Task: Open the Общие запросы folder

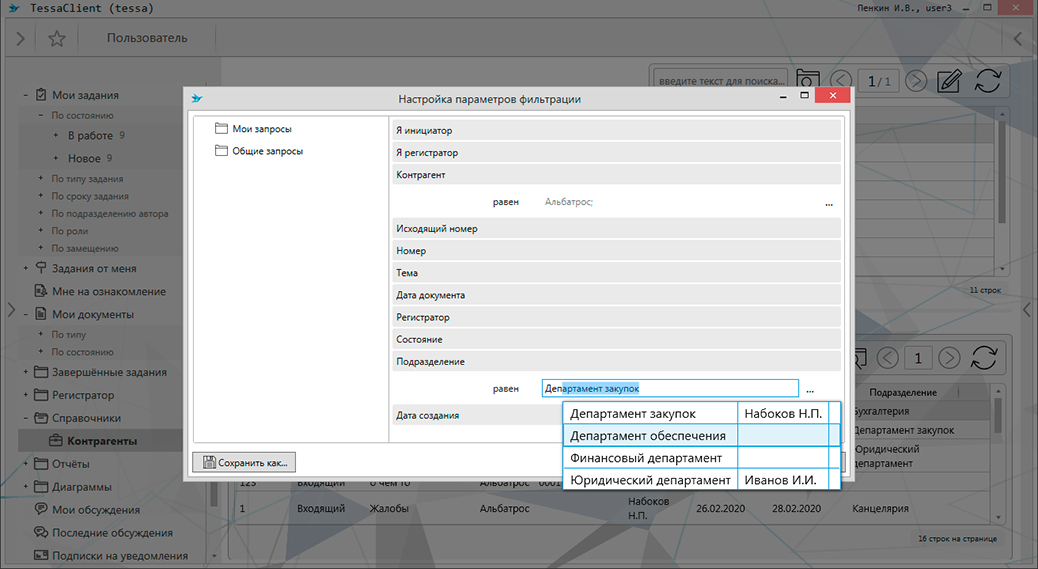Action: pyautogui.click(x=267, y=151)
